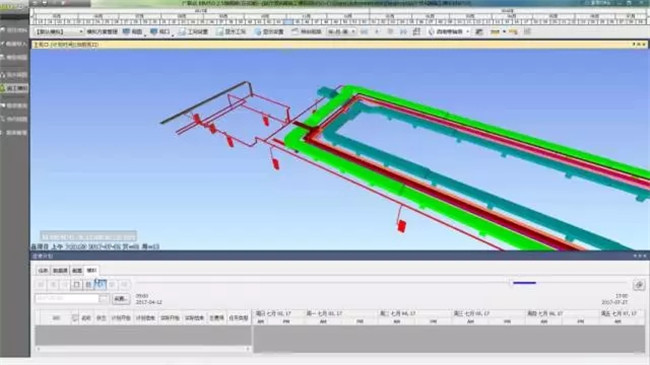Expand the arrow beside the Viewport button
The height and width of the screenshot is (365, 650).
[x=172, y=35]
